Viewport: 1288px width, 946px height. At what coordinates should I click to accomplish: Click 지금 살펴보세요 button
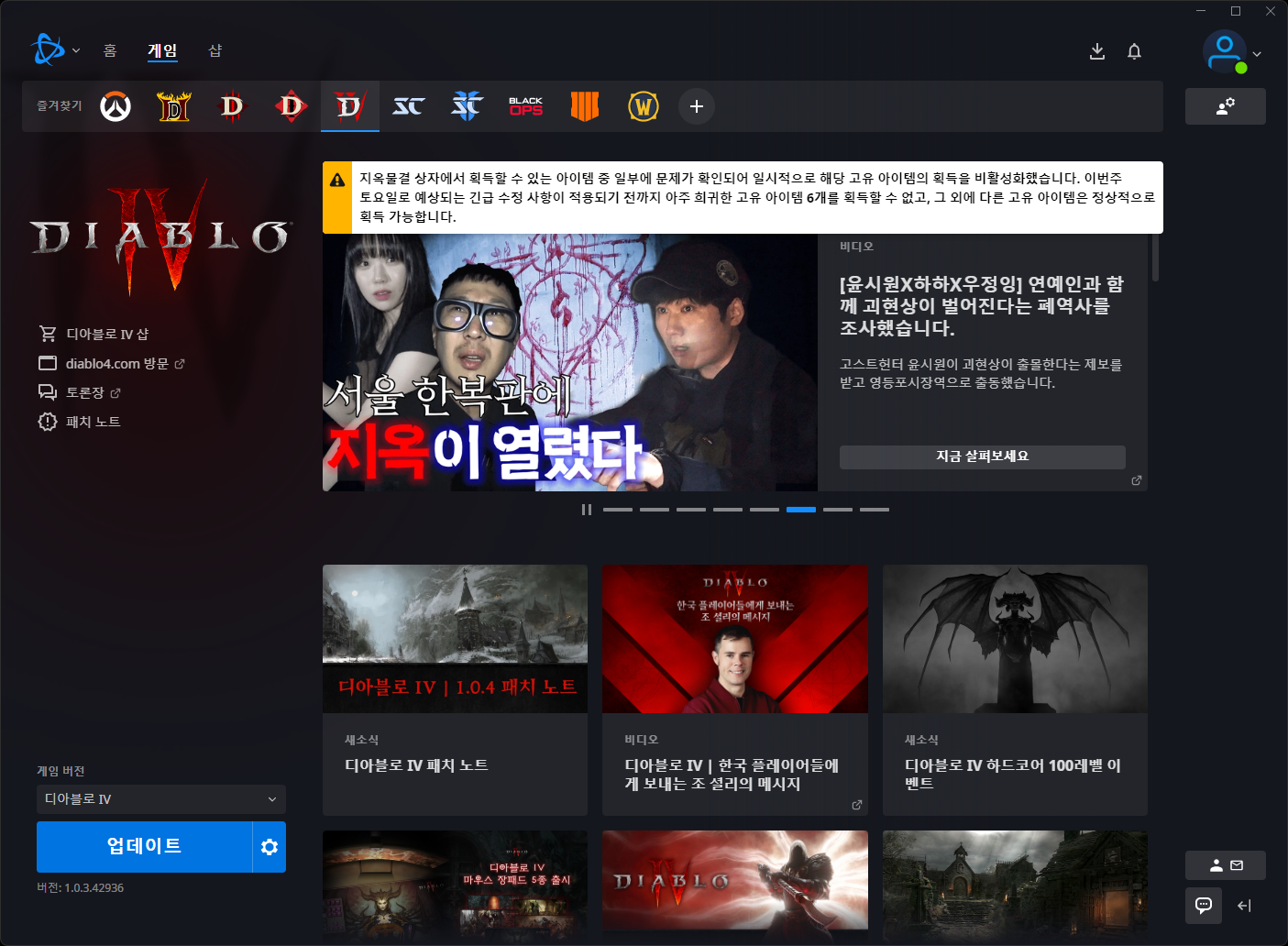point(983,456)
